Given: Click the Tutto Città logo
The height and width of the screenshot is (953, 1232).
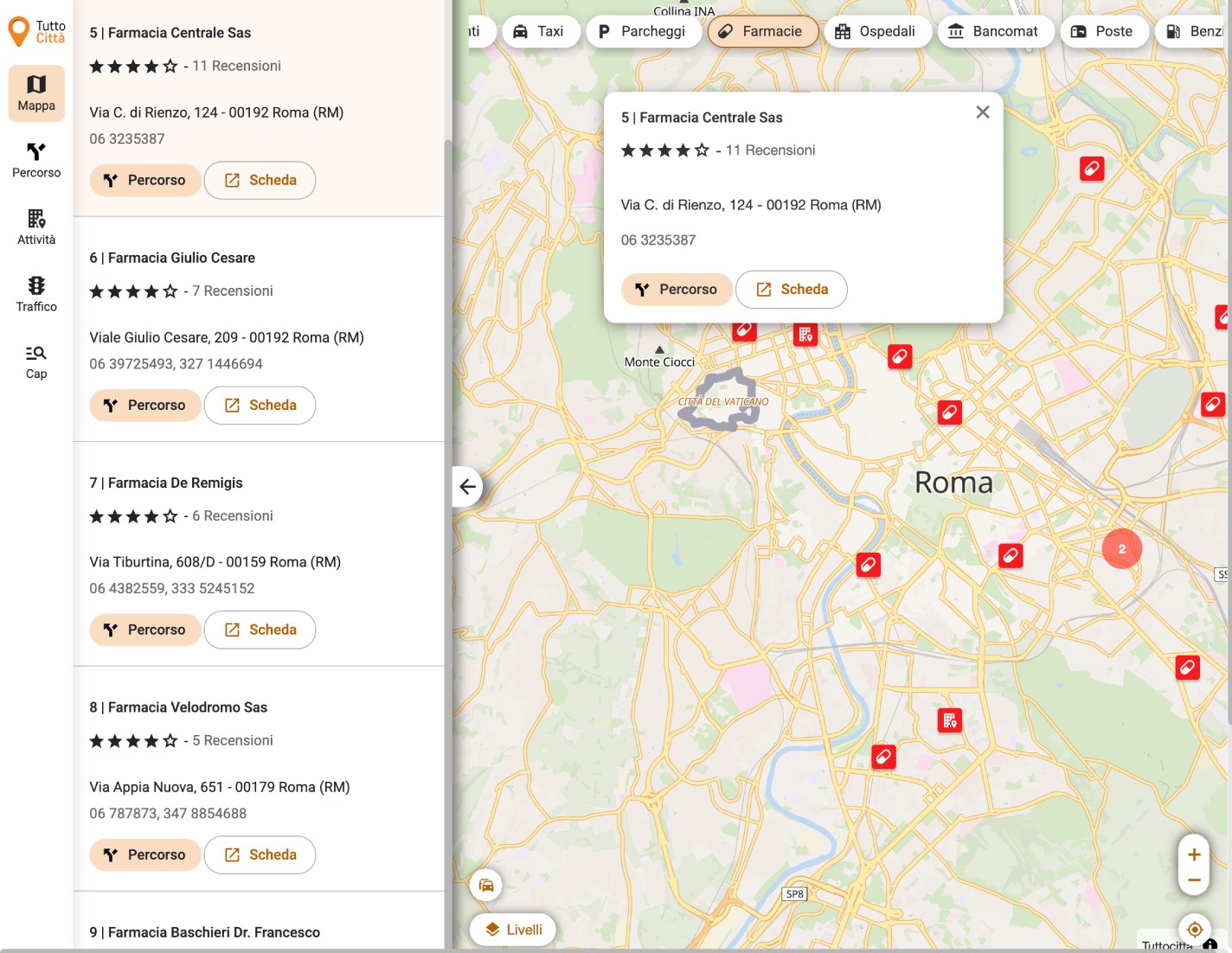Looking at the screenshot, I should [36, 32].
